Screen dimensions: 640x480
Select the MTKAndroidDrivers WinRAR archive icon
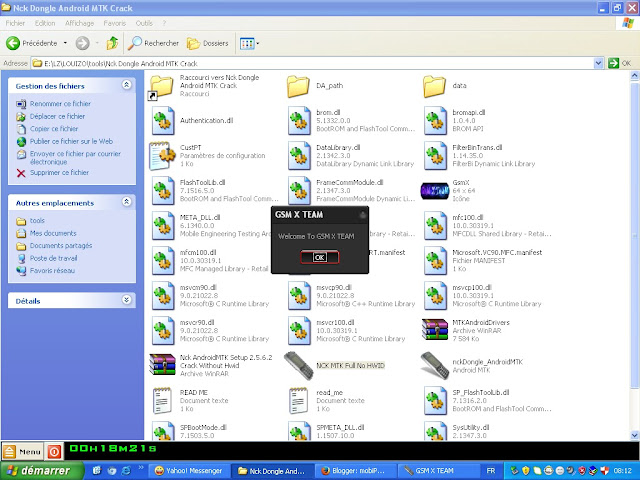pos(435,330)
